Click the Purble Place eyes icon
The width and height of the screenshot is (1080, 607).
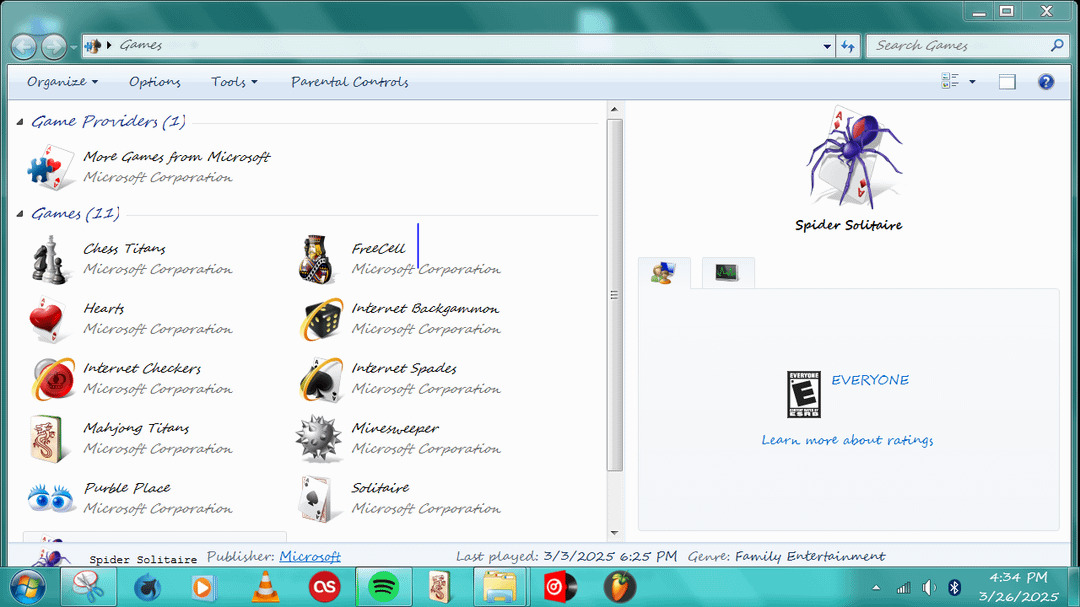(x=49, y=498)
